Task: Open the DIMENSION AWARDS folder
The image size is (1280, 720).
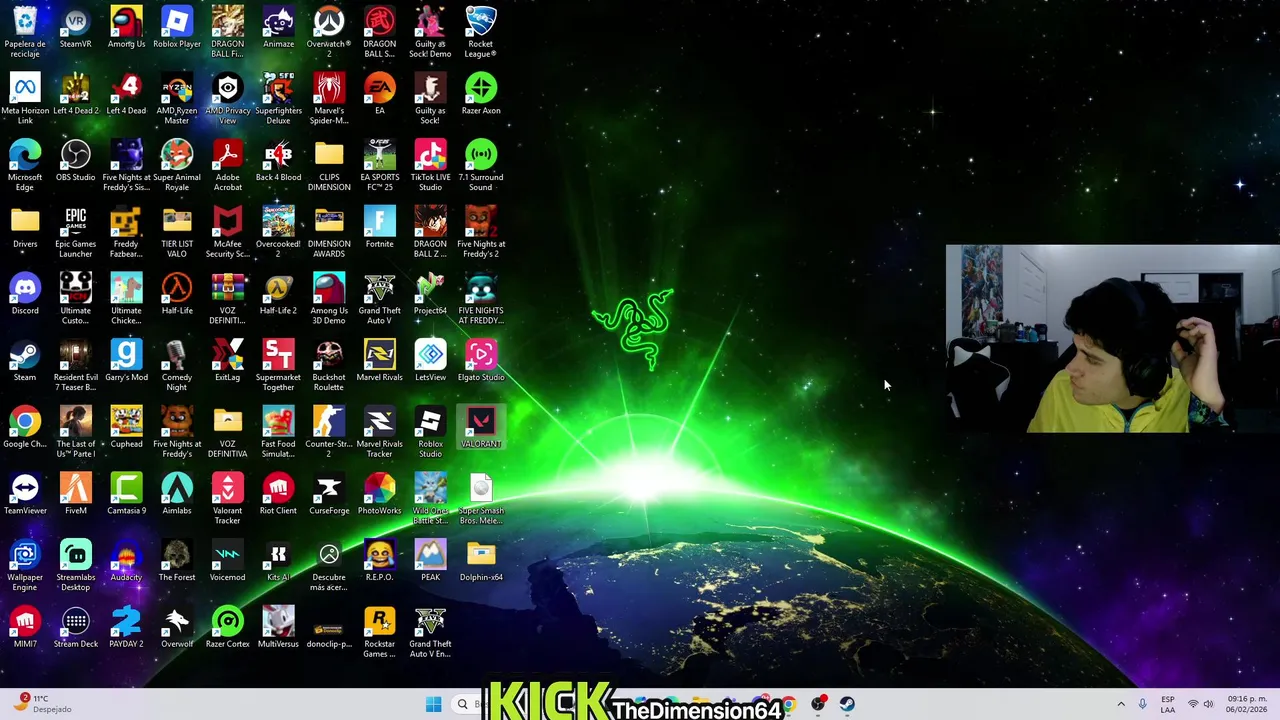Action: tap(329, 232)
